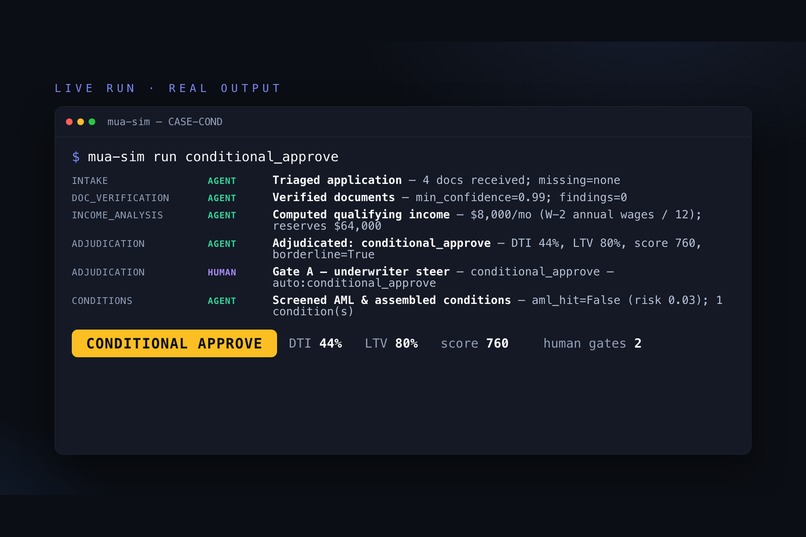Click the purple HUMAN tag
The image size is (806, 537).
pos(222,272)
